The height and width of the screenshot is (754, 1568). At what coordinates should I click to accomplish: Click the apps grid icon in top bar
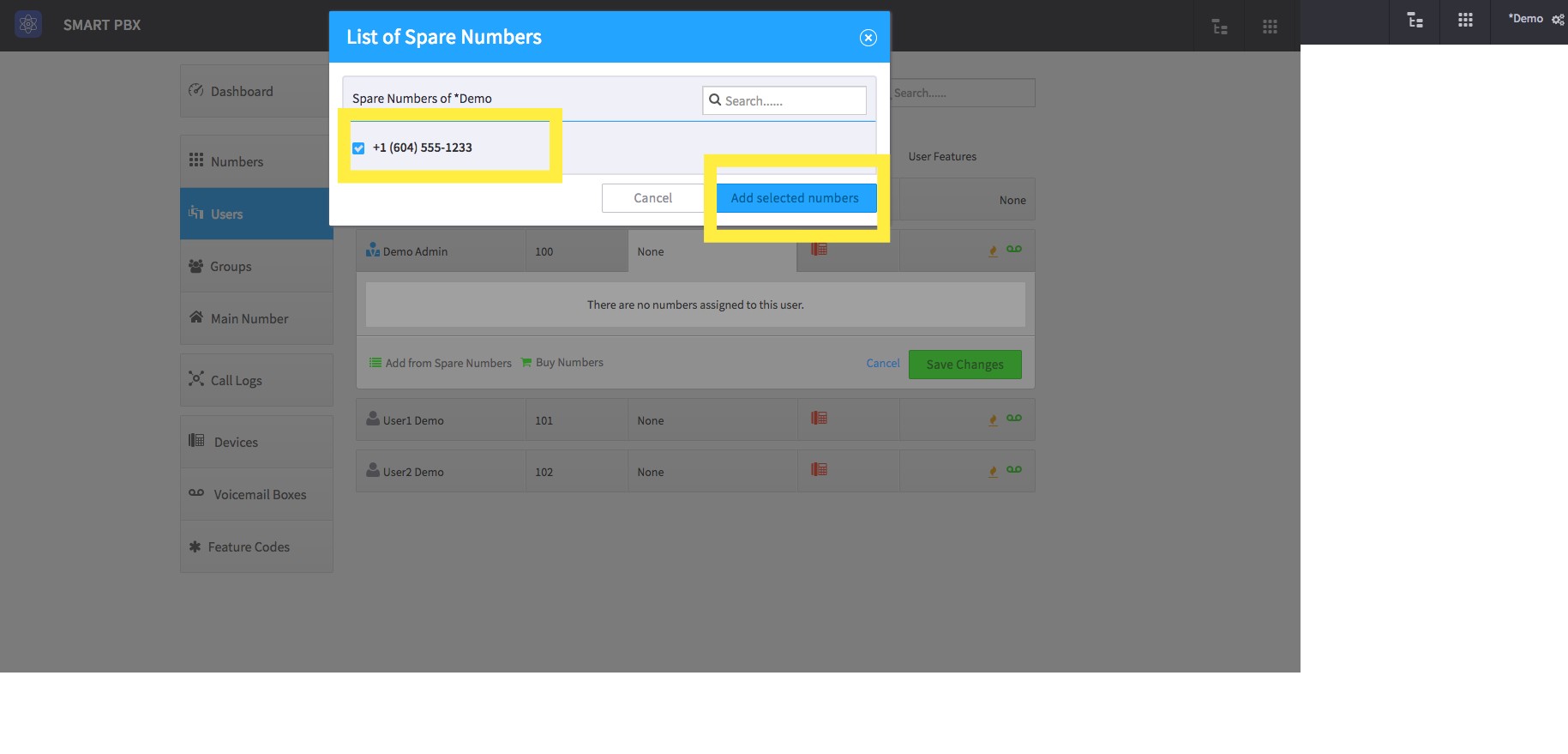coord(1465,20)
